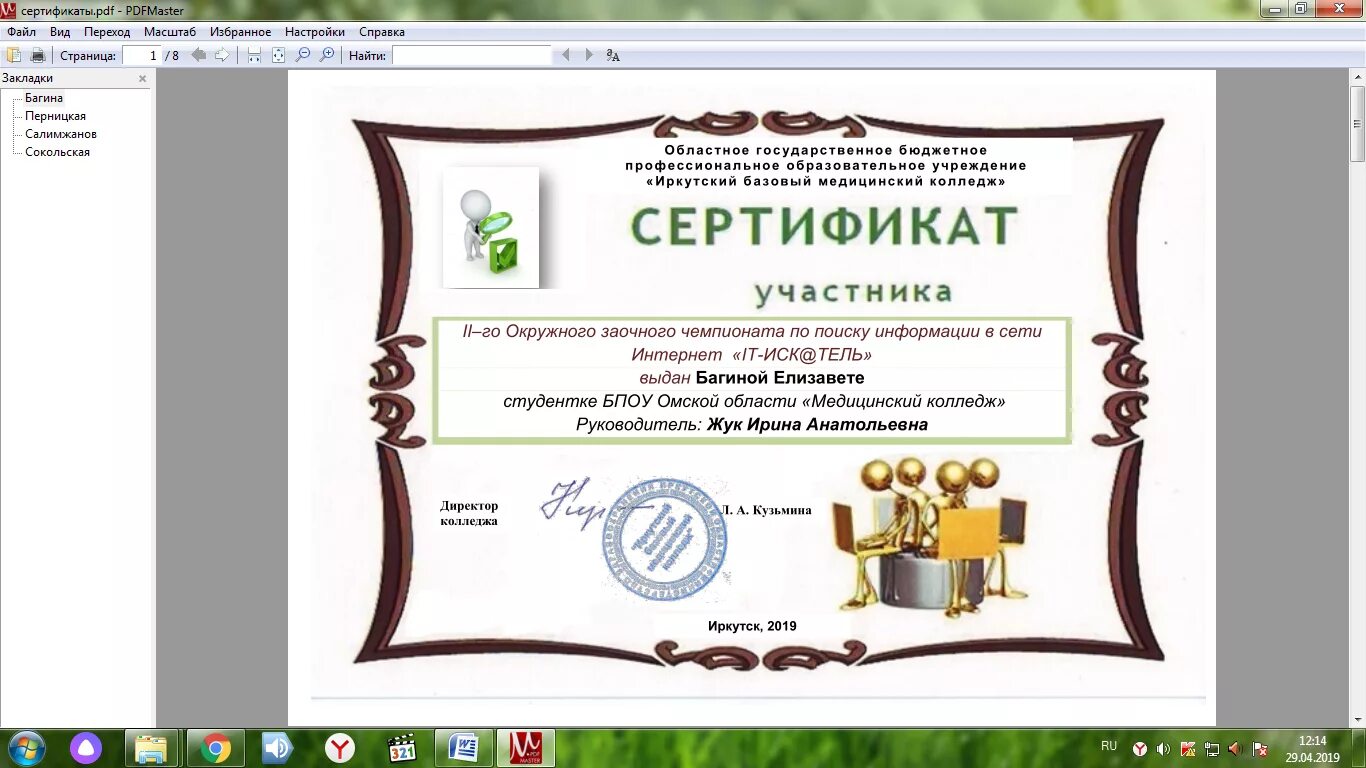This screenshot has height=768, width=1366.
Task: Zoom out with the magnifier minus icon
Action: pyautogui.click(x=302, y=55)
